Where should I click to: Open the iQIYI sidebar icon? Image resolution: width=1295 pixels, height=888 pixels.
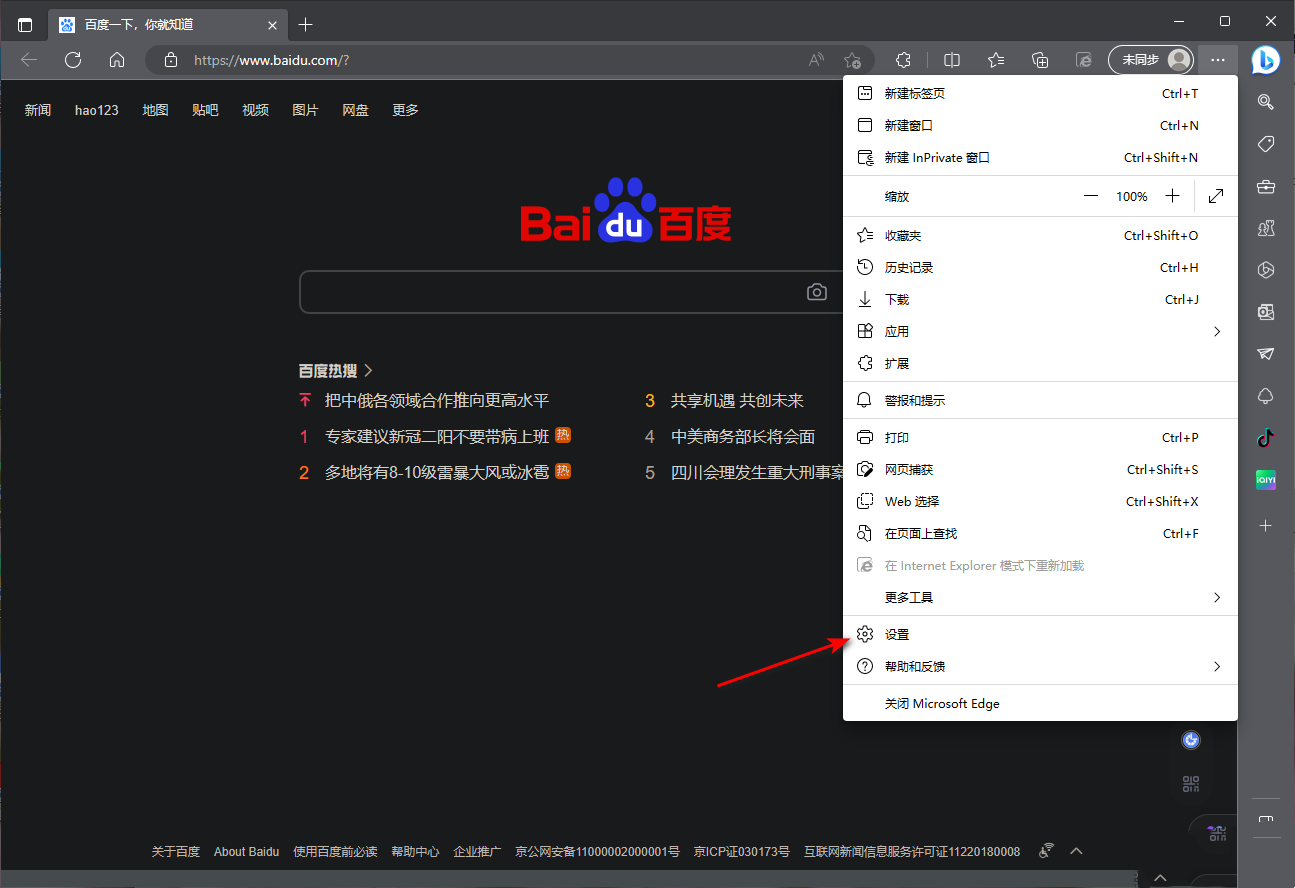click(x=1265, y=481)
